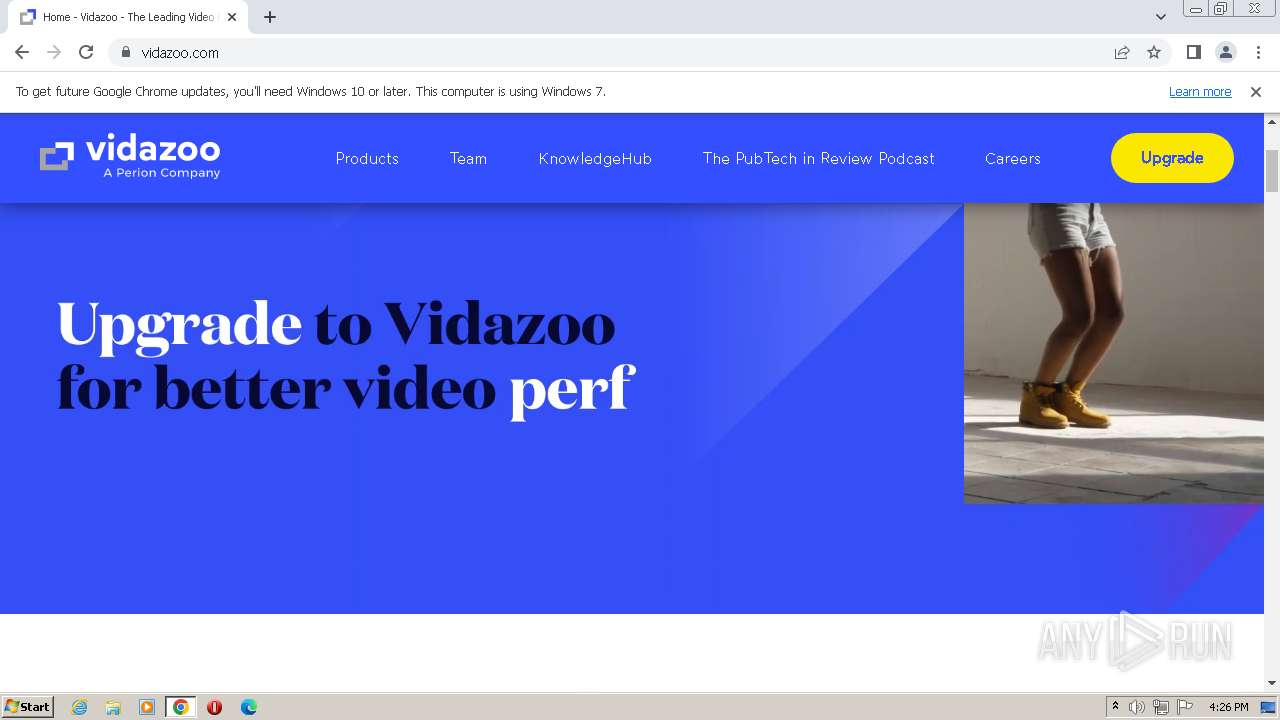The height and width of the screenshot is (720, 1280).
Task: Open the Team page
Action: (468, 158)
